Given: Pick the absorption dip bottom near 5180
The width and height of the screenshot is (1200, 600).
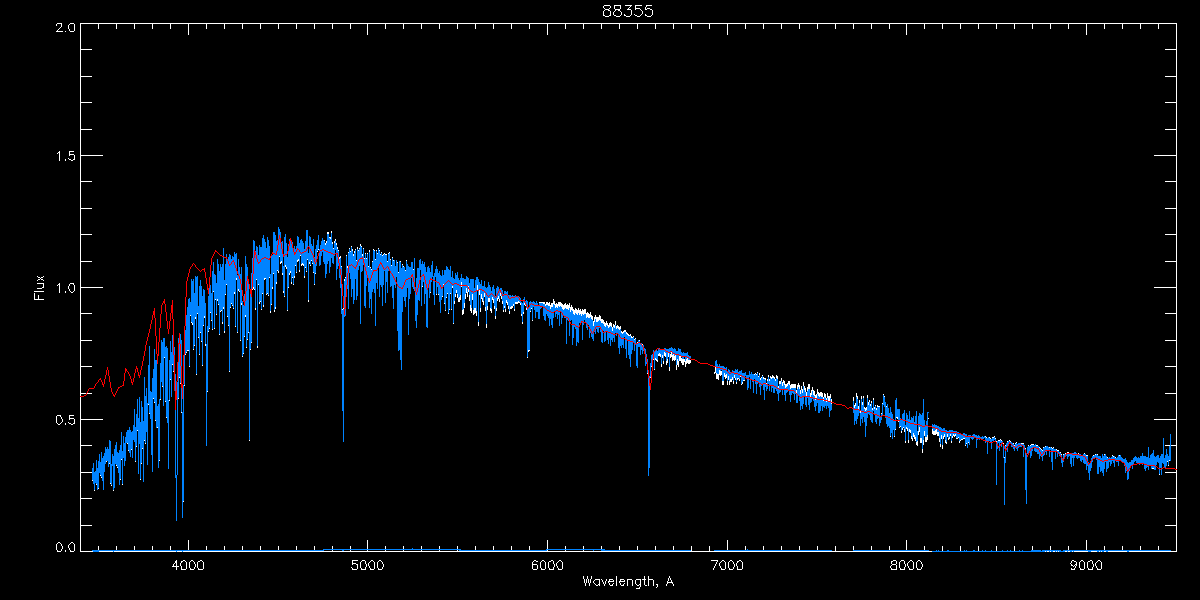Looking at the screenshot, I should pos(401,366).
